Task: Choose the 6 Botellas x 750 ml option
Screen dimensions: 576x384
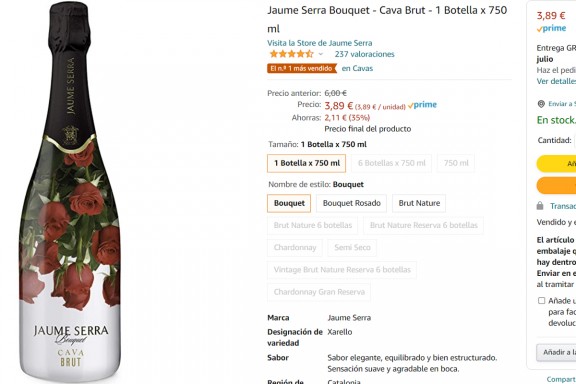Action: 392,163
